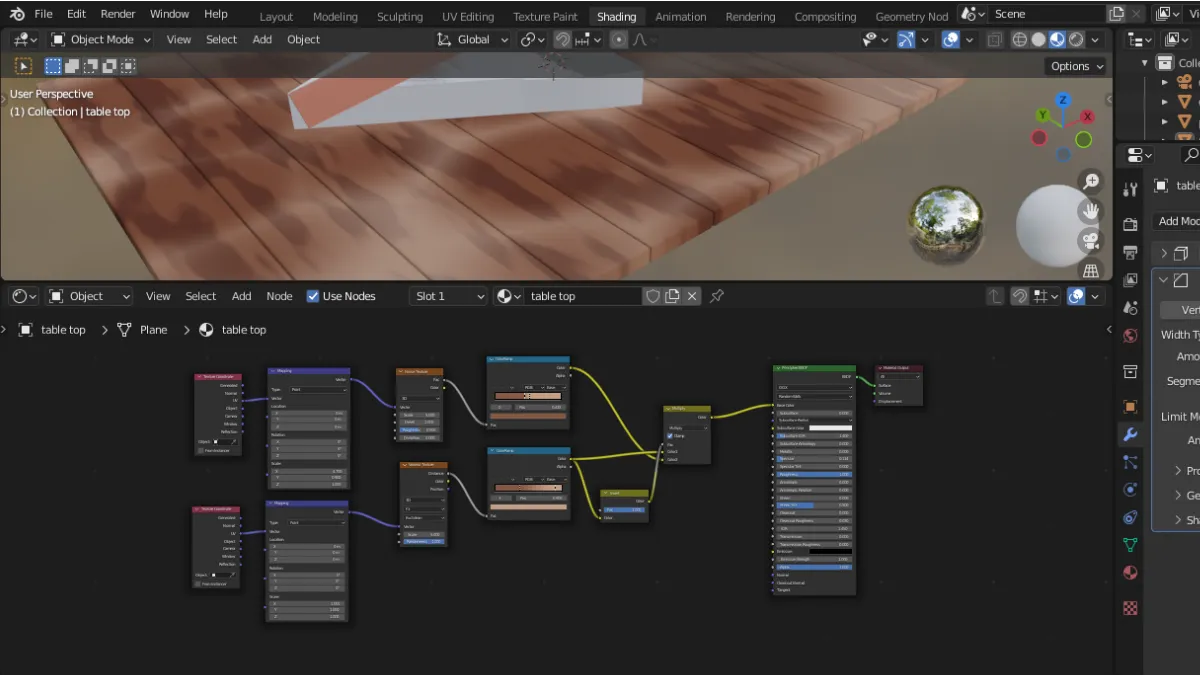Switch to solid viewport shading

tap(1038, 39)
